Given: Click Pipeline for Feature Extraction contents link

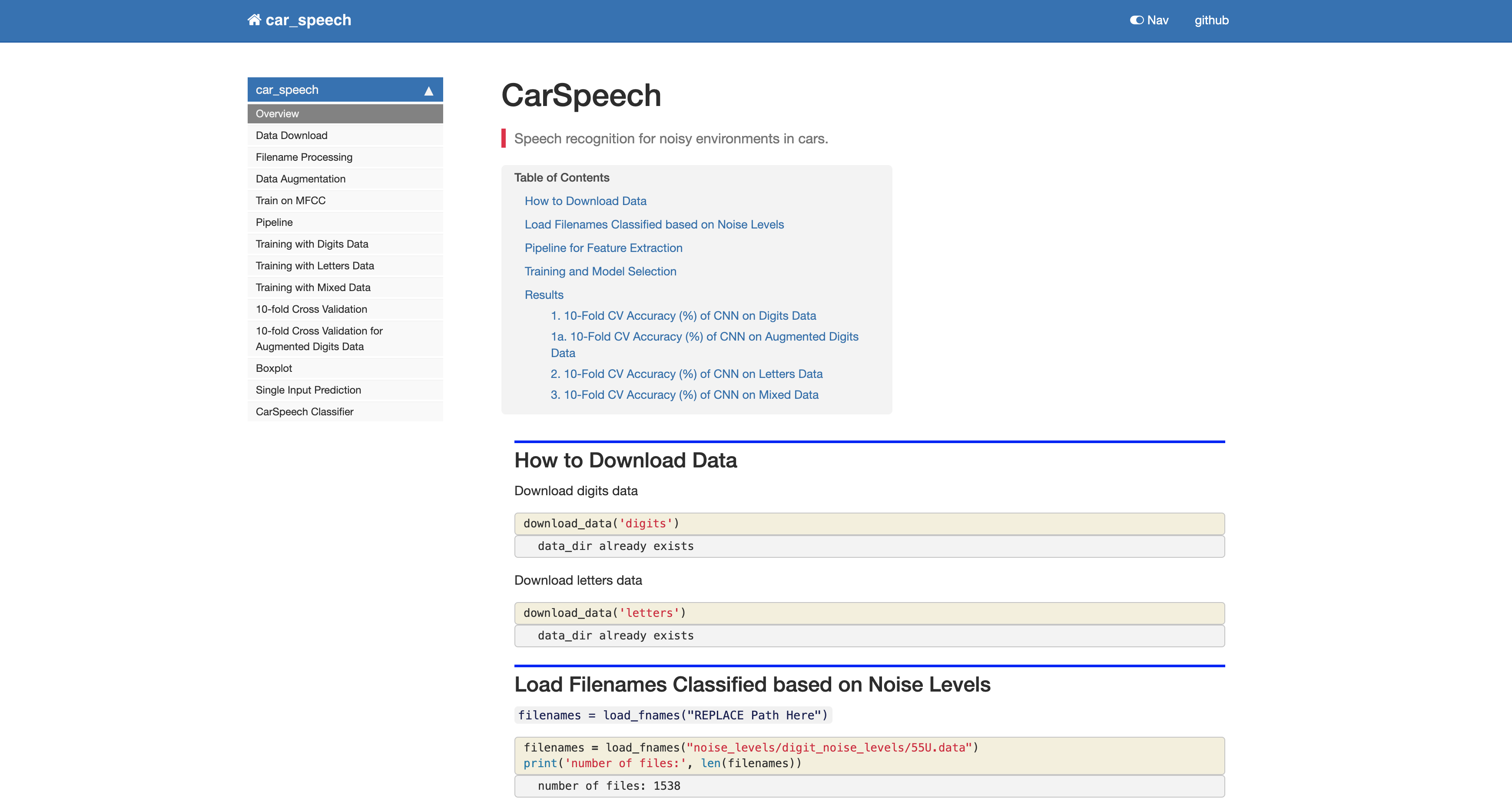Looking at the screenshot, I should pos(603,248).
